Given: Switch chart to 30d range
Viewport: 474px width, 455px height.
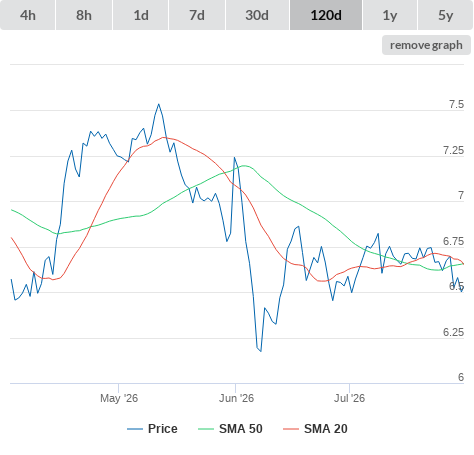Looking at the screenshot, I should [x=257, y=15].
